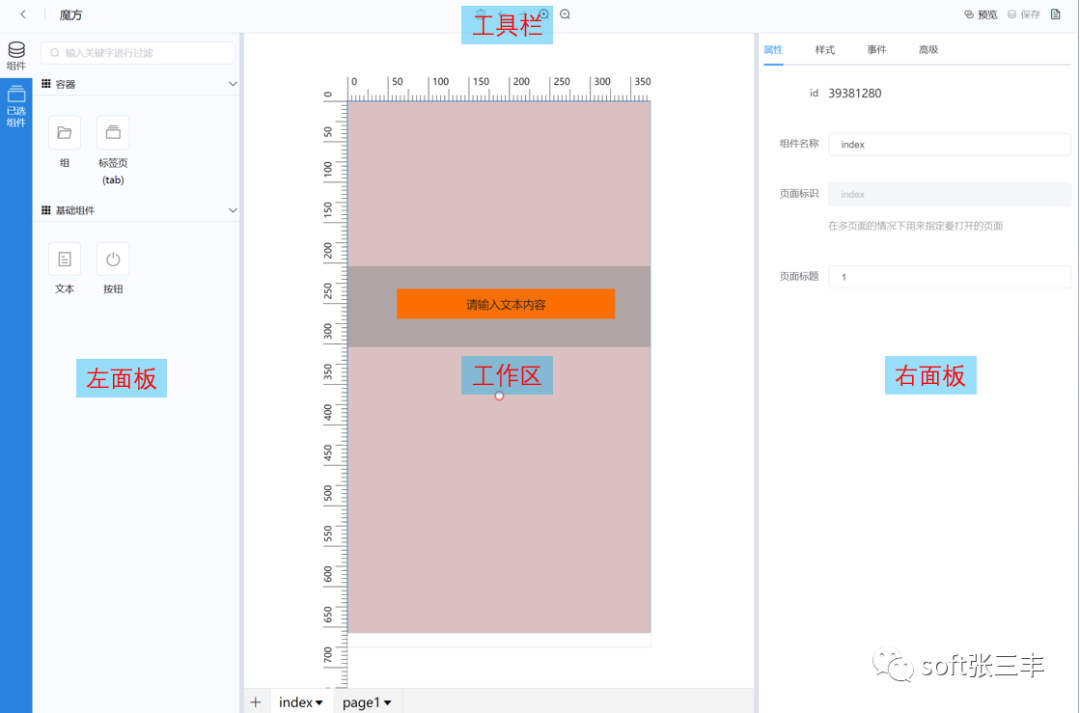The width and height of the screenshot is (1080, 713).
Task: Select the 组 (group) container component
Action: [64, 133]
